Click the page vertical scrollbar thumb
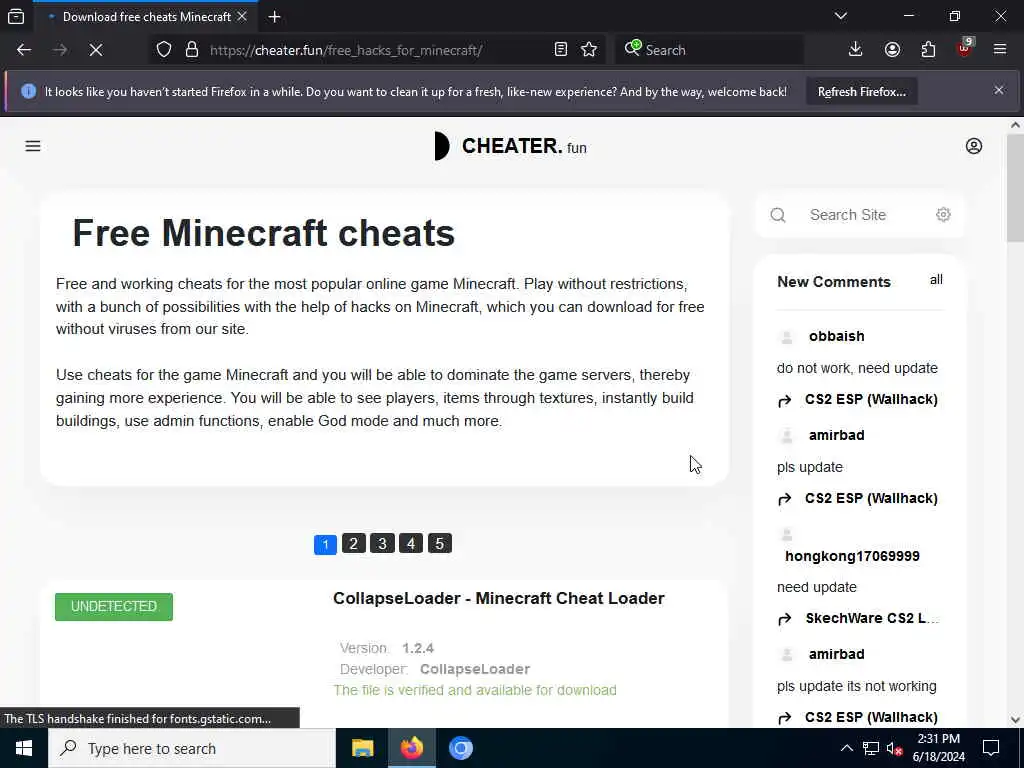Image resolution: width=1024 pixels, height=768 pixels. click(x=1015, y=187)
